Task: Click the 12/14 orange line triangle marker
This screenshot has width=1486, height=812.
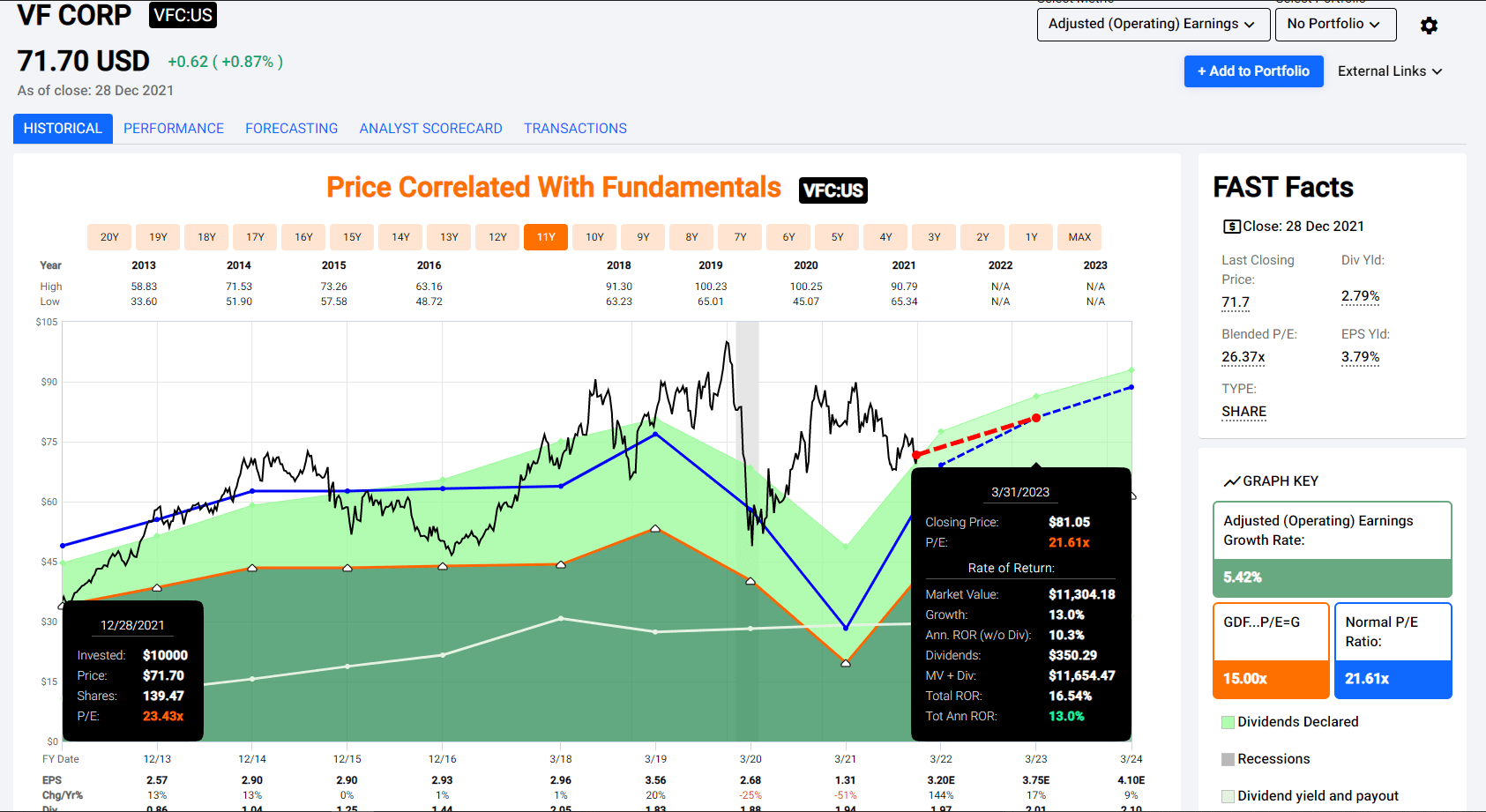Action: pos(252,568)
